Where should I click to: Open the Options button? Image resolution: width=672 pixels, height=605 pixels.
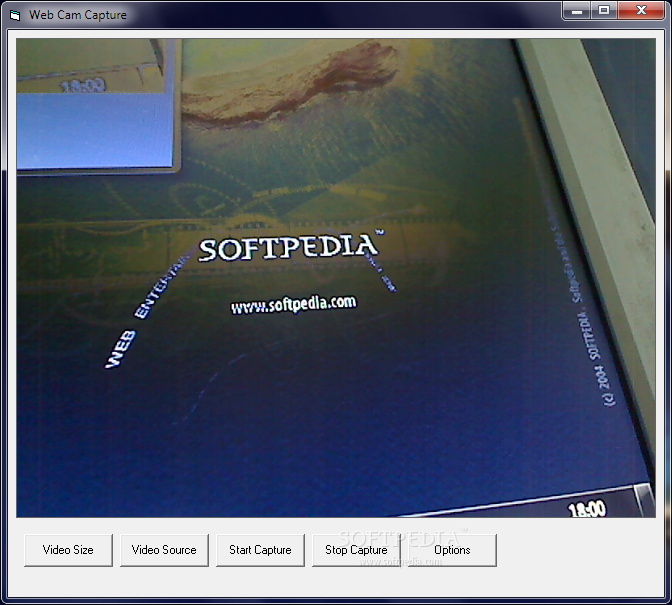click(x=453, y=550)
